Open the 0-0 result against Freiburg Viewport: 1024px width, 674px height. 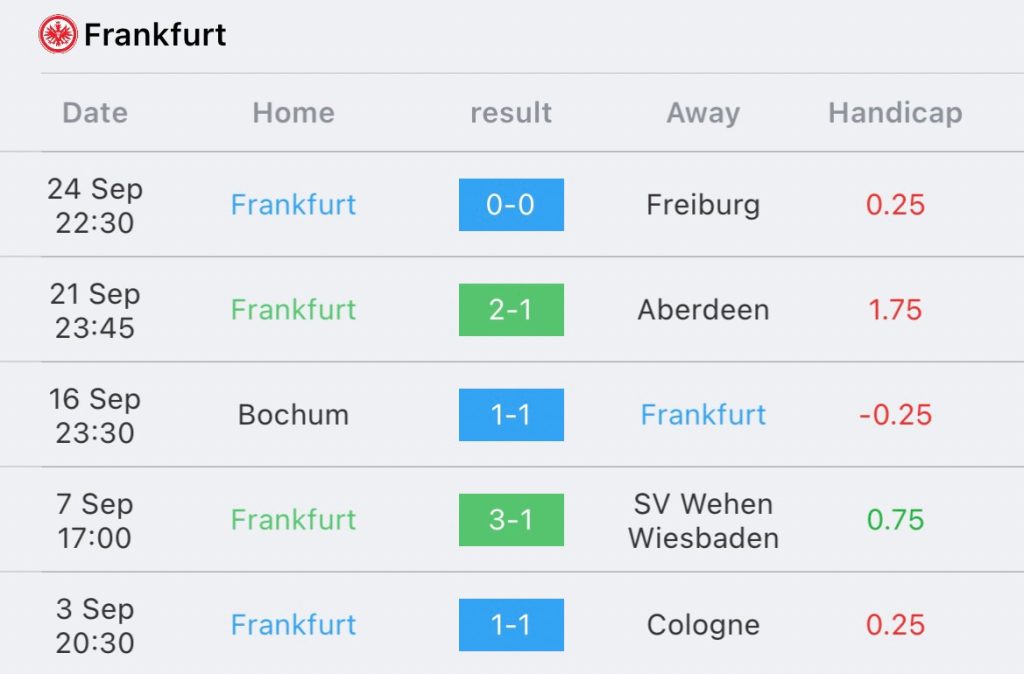[511, 205]
